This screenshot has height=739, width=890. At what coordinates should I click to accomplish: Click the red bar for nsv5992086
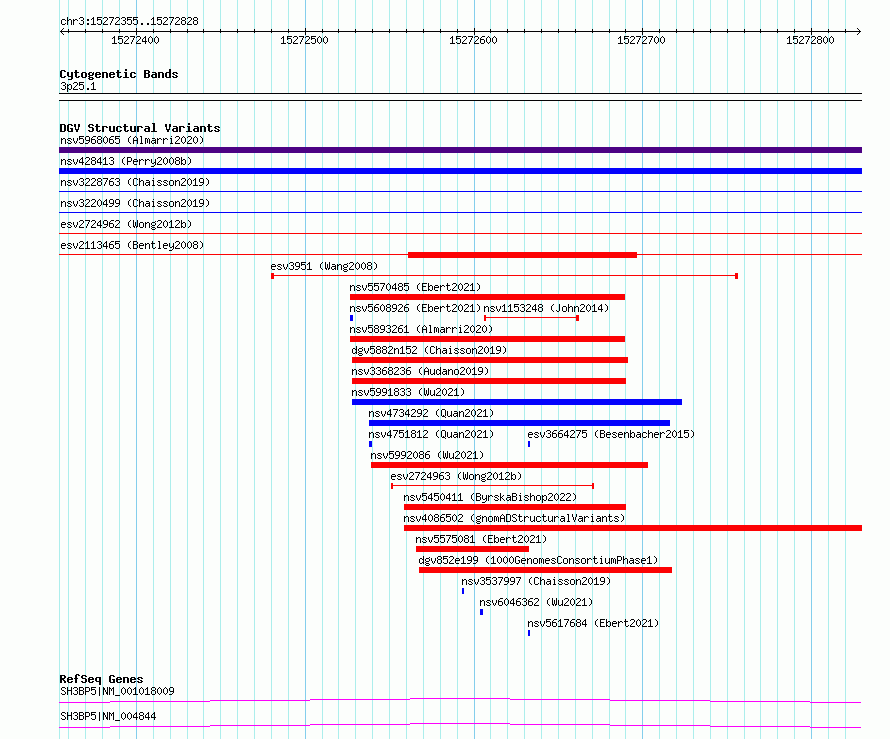509,465
